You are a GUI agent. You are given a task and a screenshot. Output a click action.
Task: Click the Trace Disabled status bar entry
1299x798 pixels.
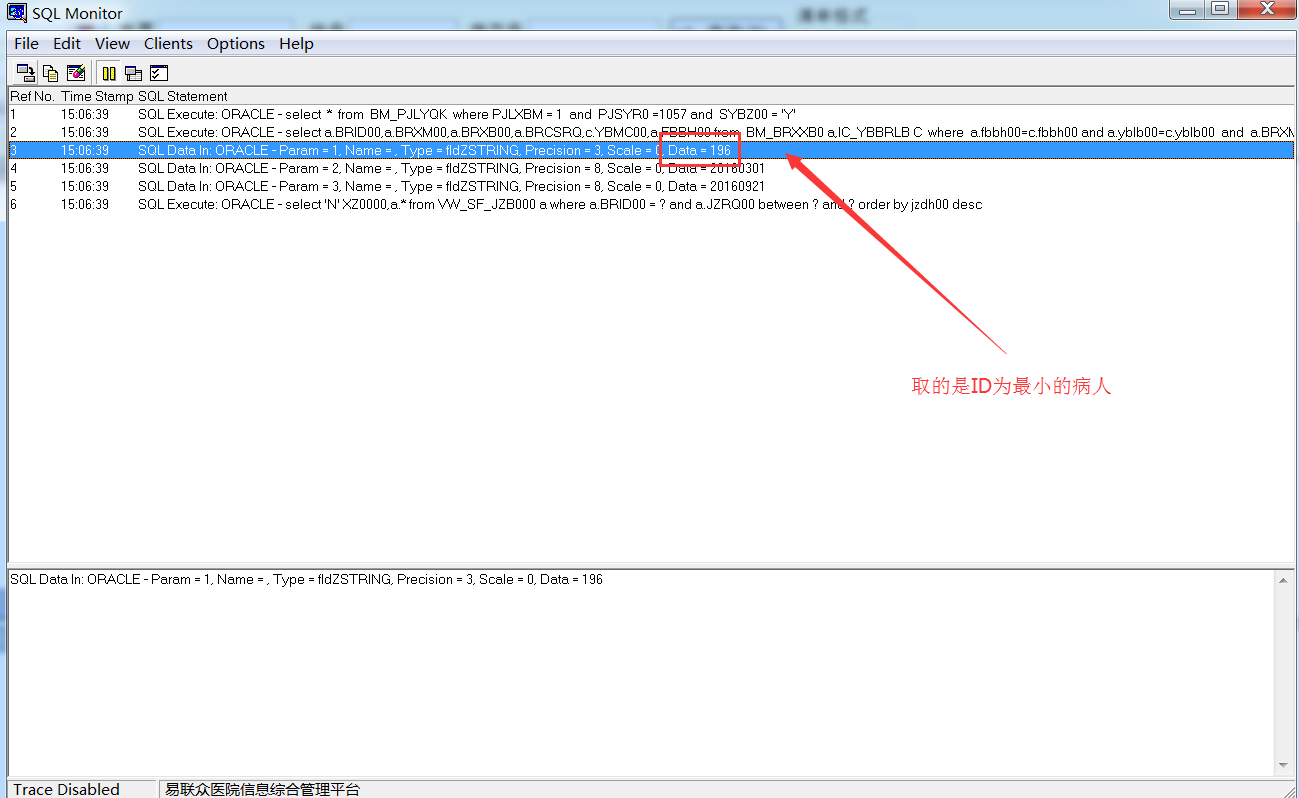[x=67, y=789]
